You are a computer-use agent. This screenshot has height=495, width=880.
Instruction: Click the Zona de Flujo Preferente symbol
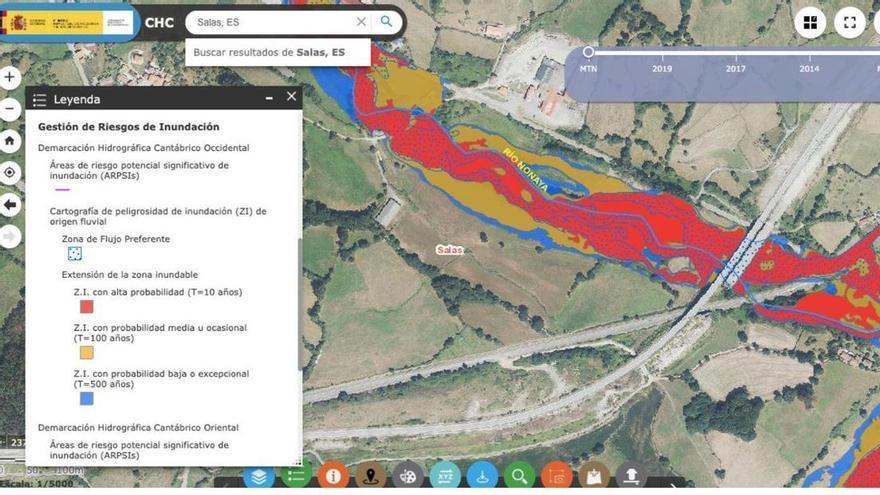tap(75, 254)
